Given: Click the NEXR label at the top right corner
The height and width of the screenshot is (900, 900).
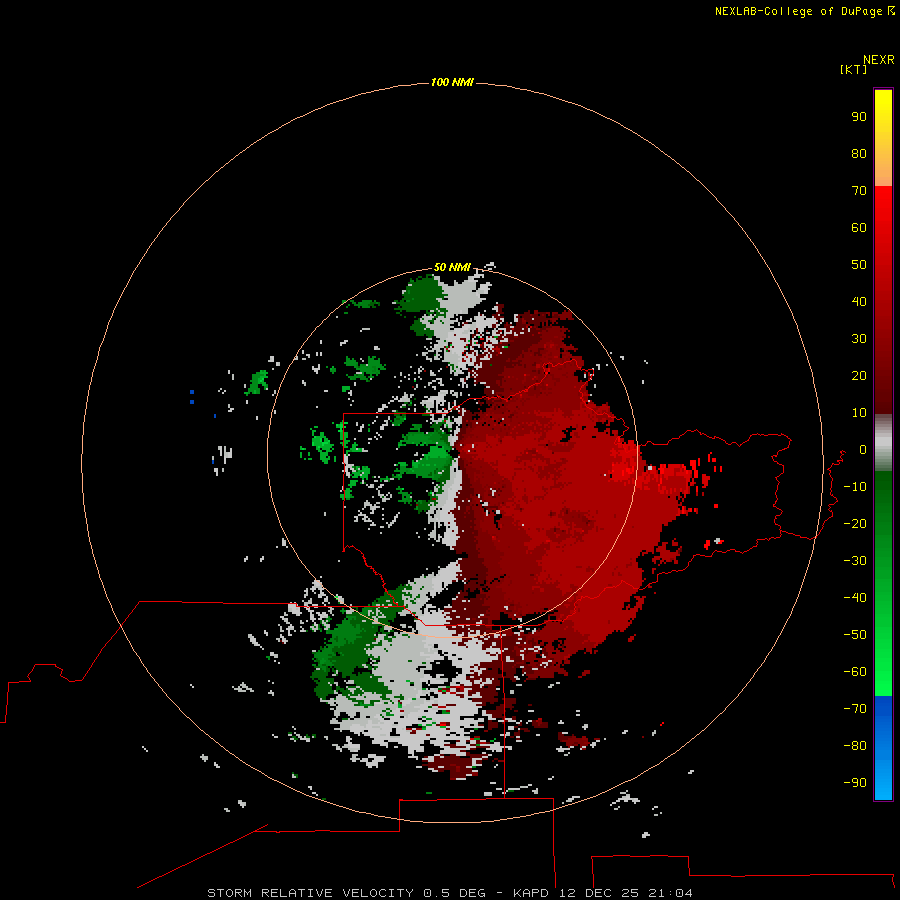Looking at the screenshot, I should click(x=879, y=60).
